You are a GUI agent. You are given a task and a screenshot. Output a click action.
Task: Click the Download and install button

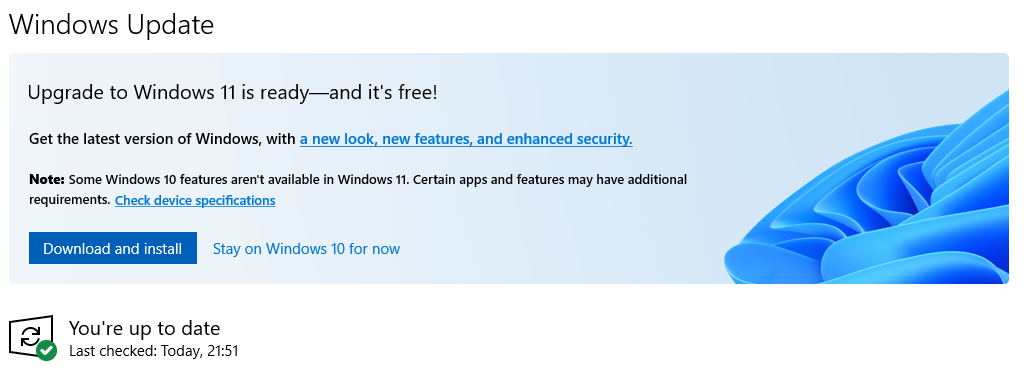pos(113,248)
